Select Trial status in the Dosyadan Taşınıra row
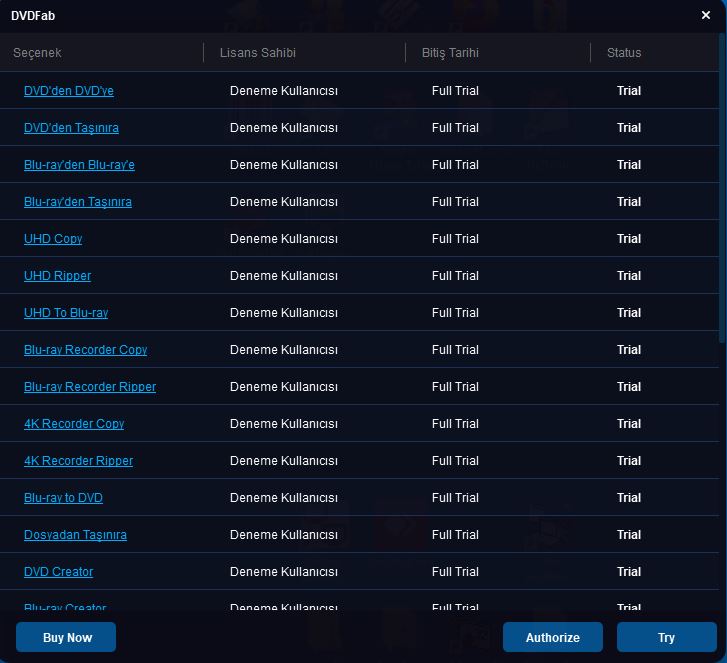727x663 pixels. click(x=629, y=535)
